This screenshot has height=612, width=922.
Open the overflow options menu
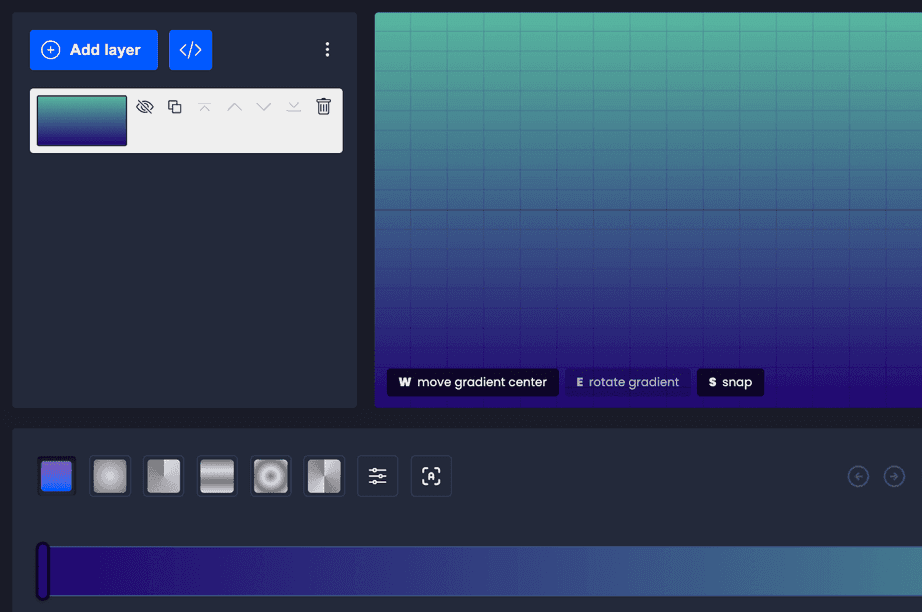coord(327,48)
